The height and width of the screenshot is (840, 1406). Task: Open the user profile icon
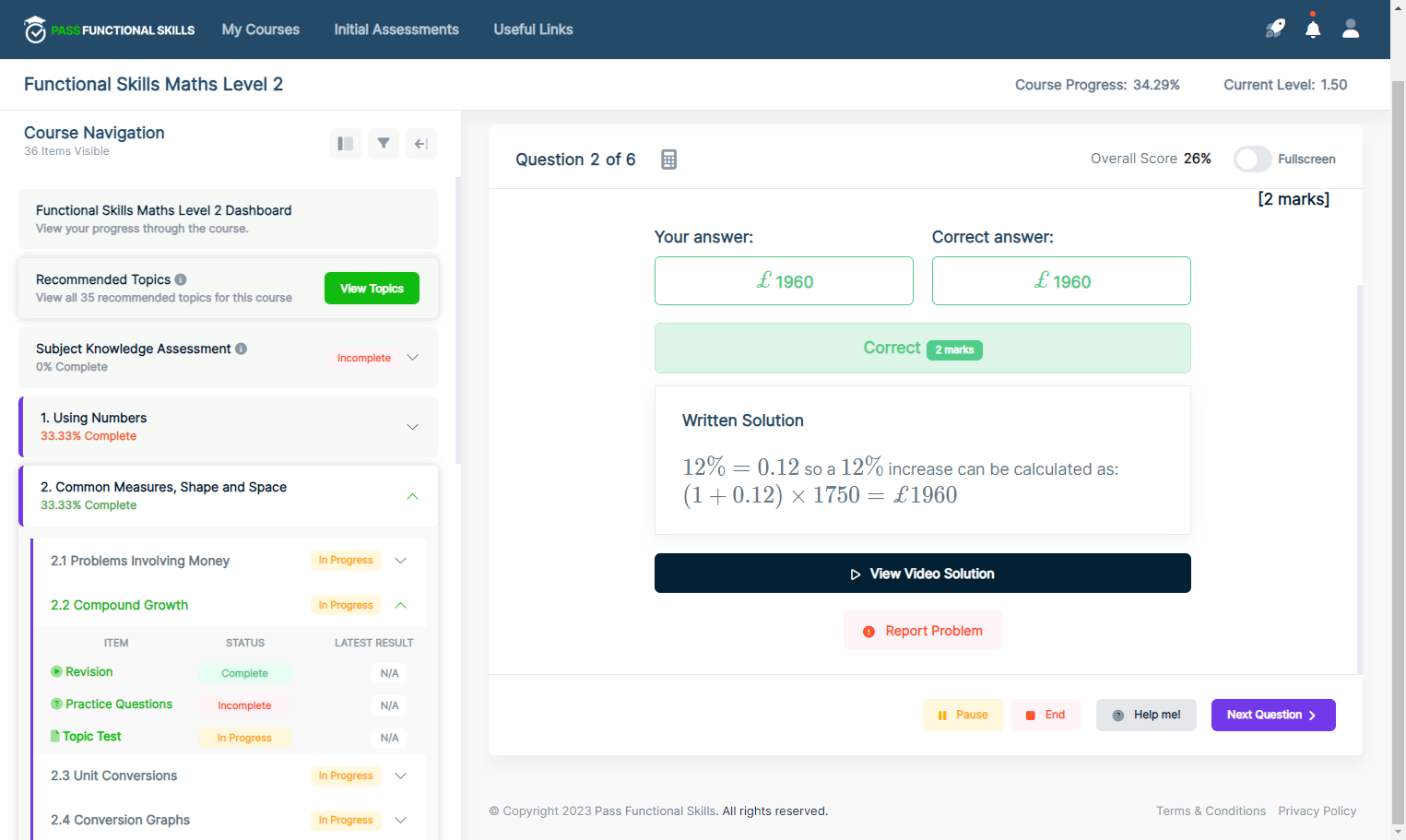point(1351,29)
